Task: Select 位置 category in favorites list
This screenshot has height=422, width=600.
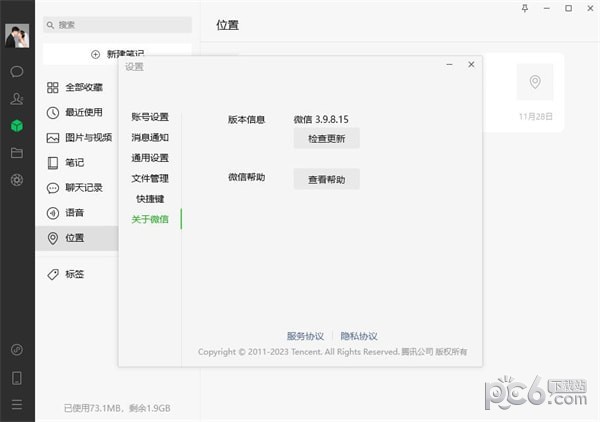Action: (77, 238)
